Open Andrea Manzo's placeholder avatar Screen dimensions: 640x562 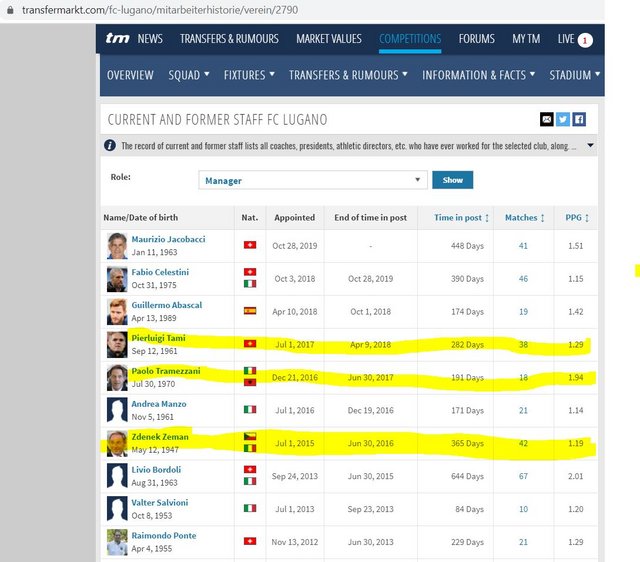coord(117,411)
